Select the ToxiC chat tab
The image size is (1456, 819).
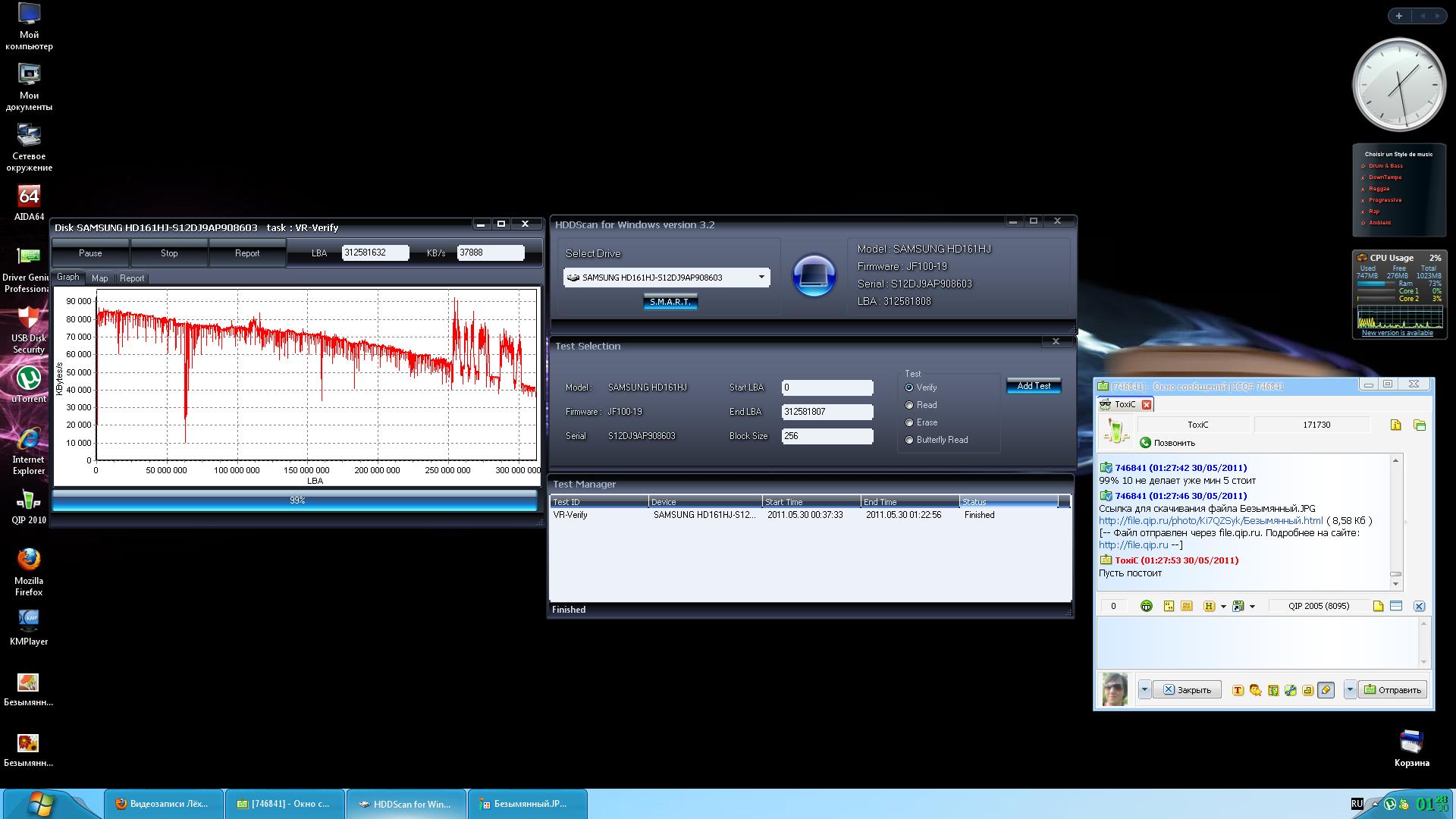(x=1126, y=404)
